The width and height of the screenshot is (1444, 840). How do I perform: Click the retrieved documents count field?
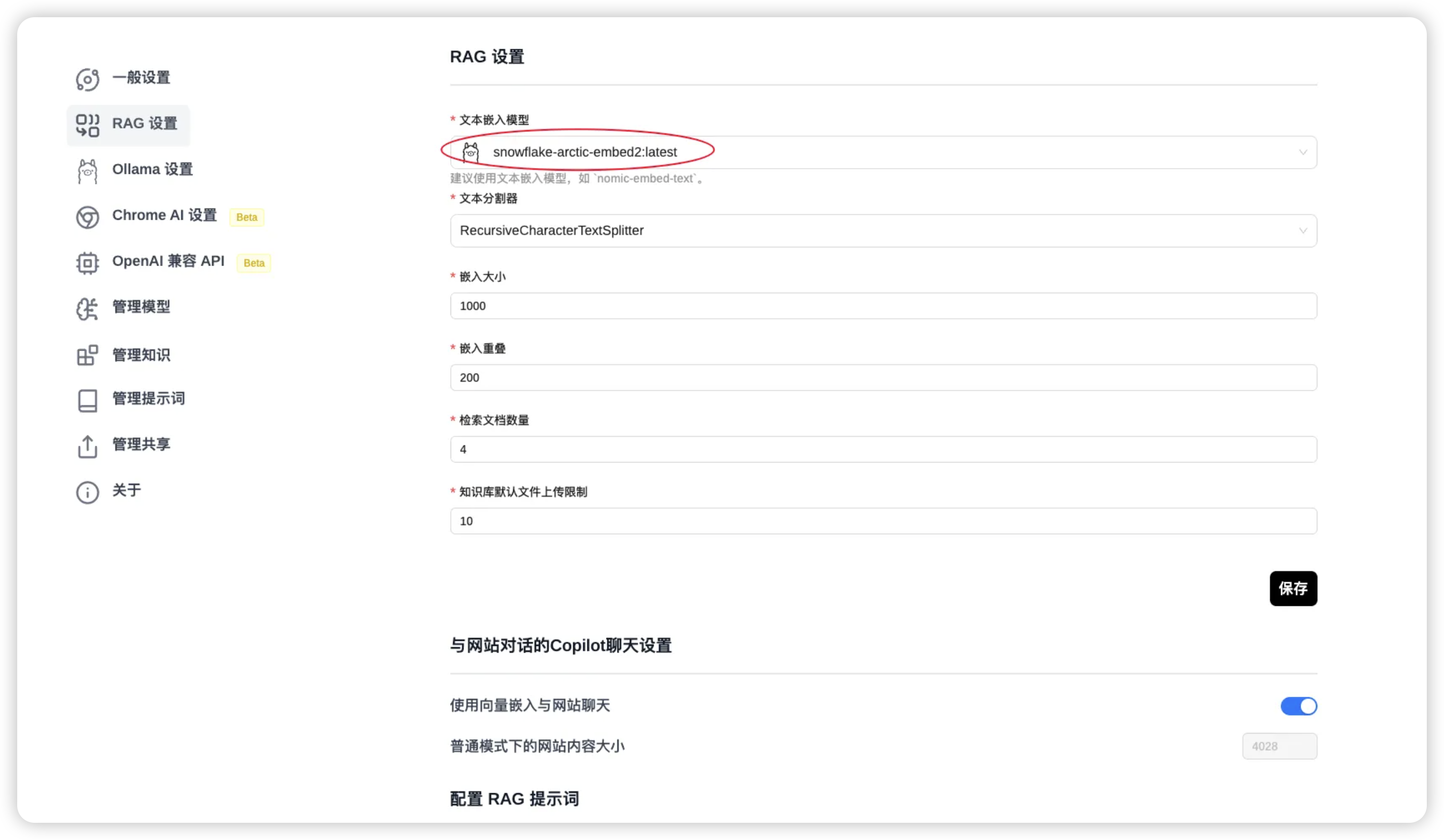pyautogui.click(x=883, y=449)
